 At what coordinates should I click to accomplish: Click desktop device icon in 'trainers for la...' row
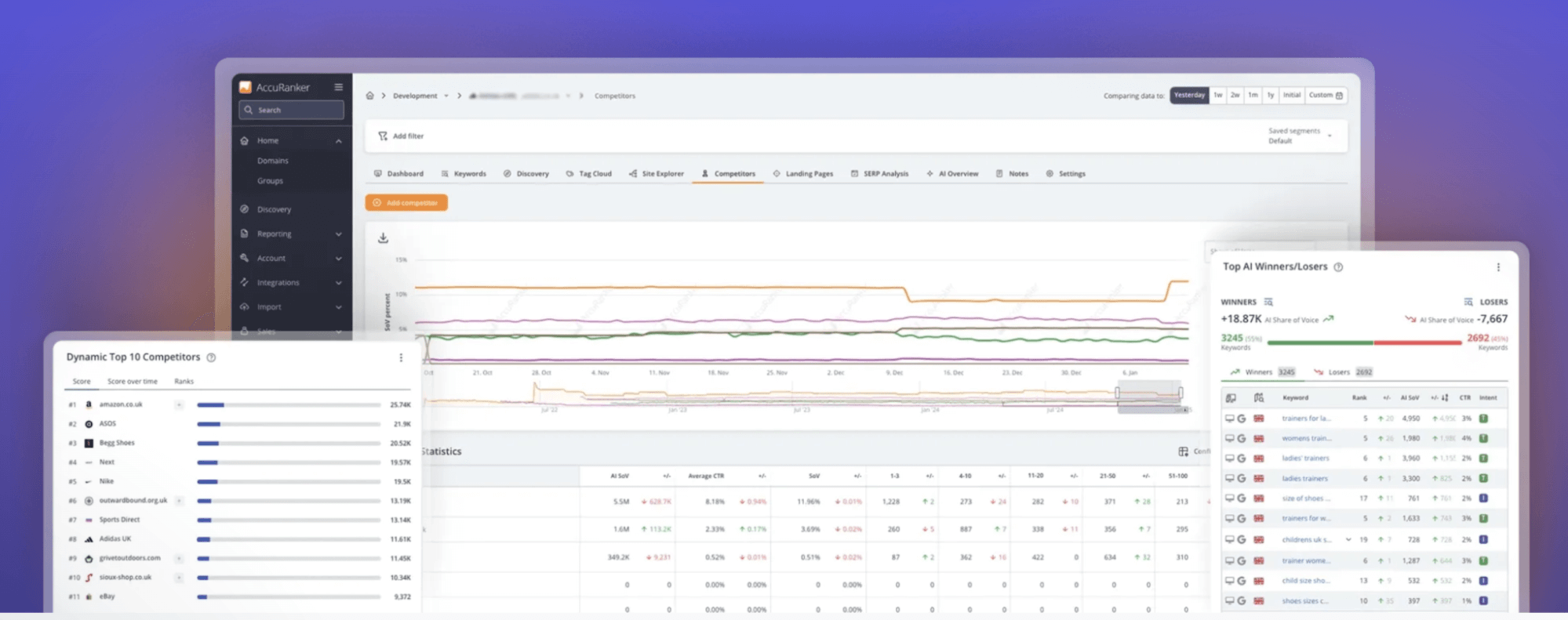1229,419
